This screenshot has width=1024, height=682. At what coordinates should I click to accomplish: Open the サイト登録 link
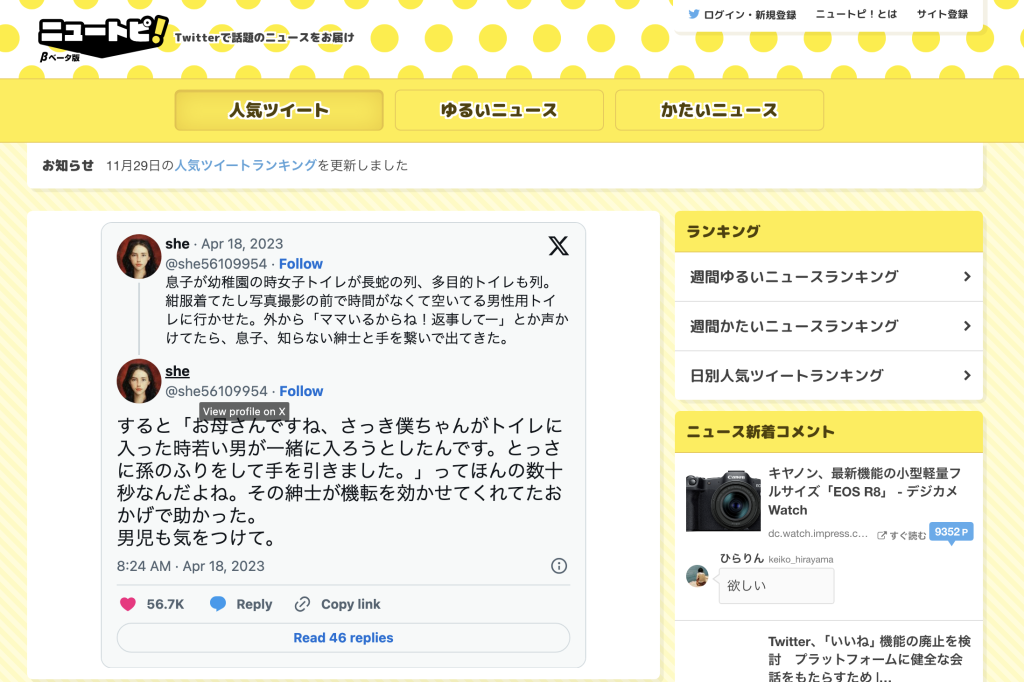click(942, 15)
